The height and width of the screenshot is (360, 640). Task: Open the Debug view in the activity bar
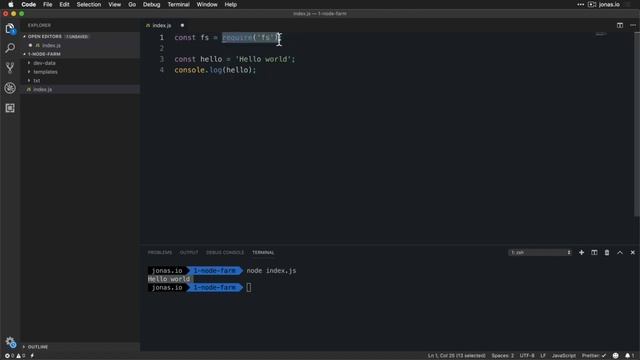[x=10, y=88]
